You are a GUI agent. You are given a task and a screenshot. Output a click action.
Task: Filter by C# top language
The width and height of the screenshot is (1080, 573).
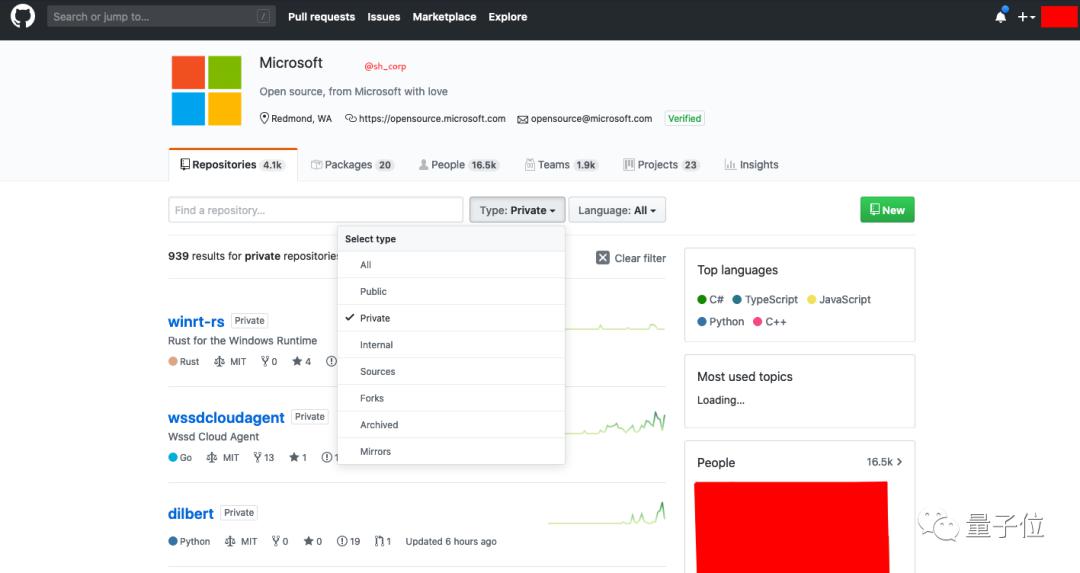coord(710,300)
